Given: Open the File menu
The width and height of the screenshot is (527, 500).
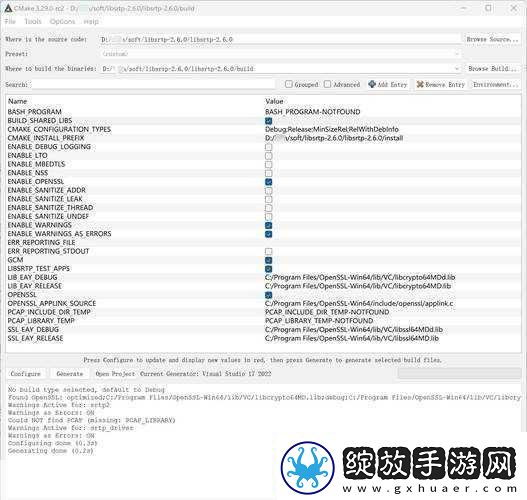Looking at the screenshot, I should click(x=10, y=22).
